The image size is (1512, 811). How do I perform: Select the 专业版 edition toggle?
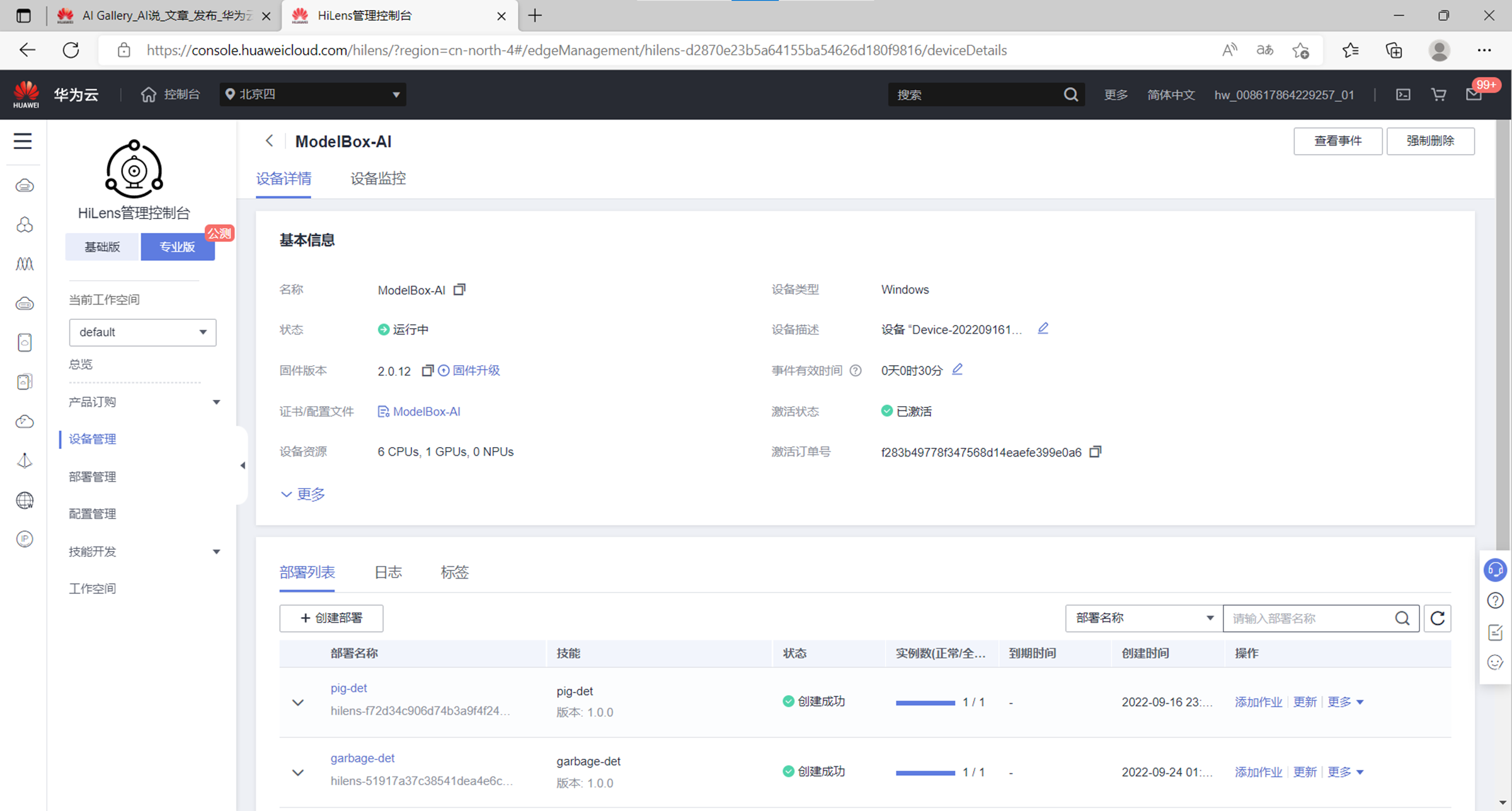pos(177,247)
